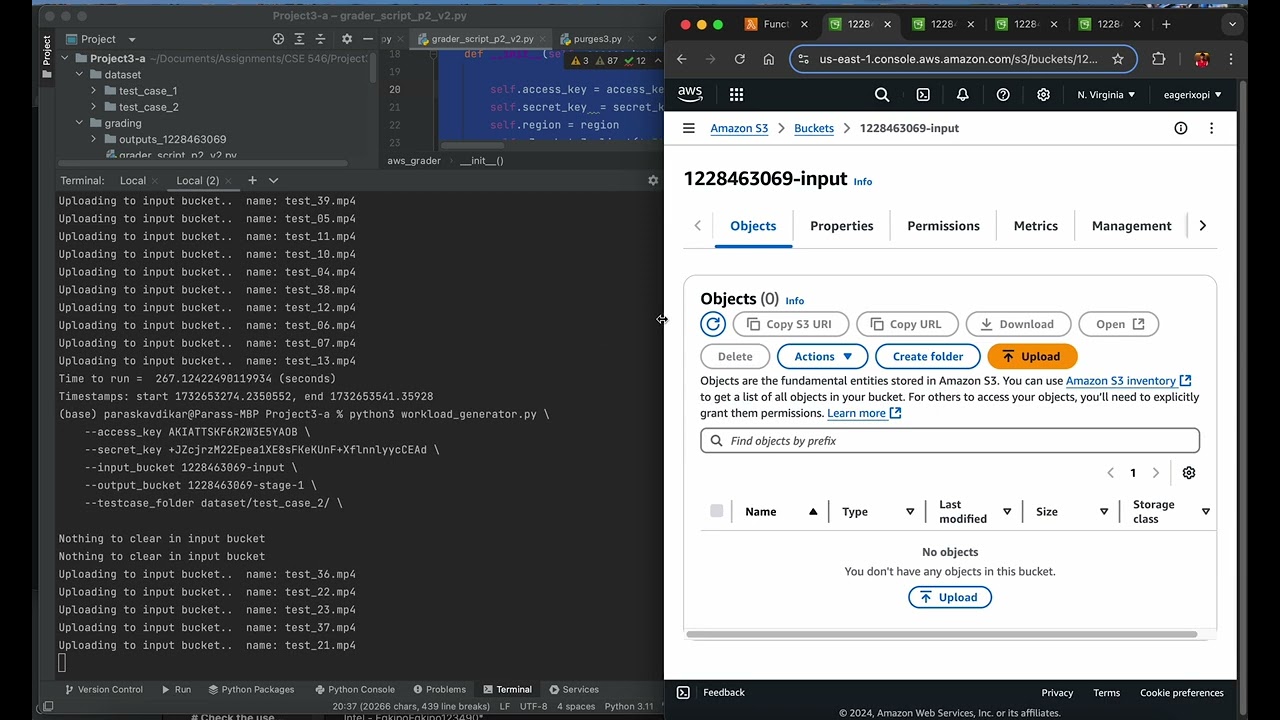This screenshot has height=720, width=1280.
Task: Switch to Properties tab
Action: (x=842, y=226)
